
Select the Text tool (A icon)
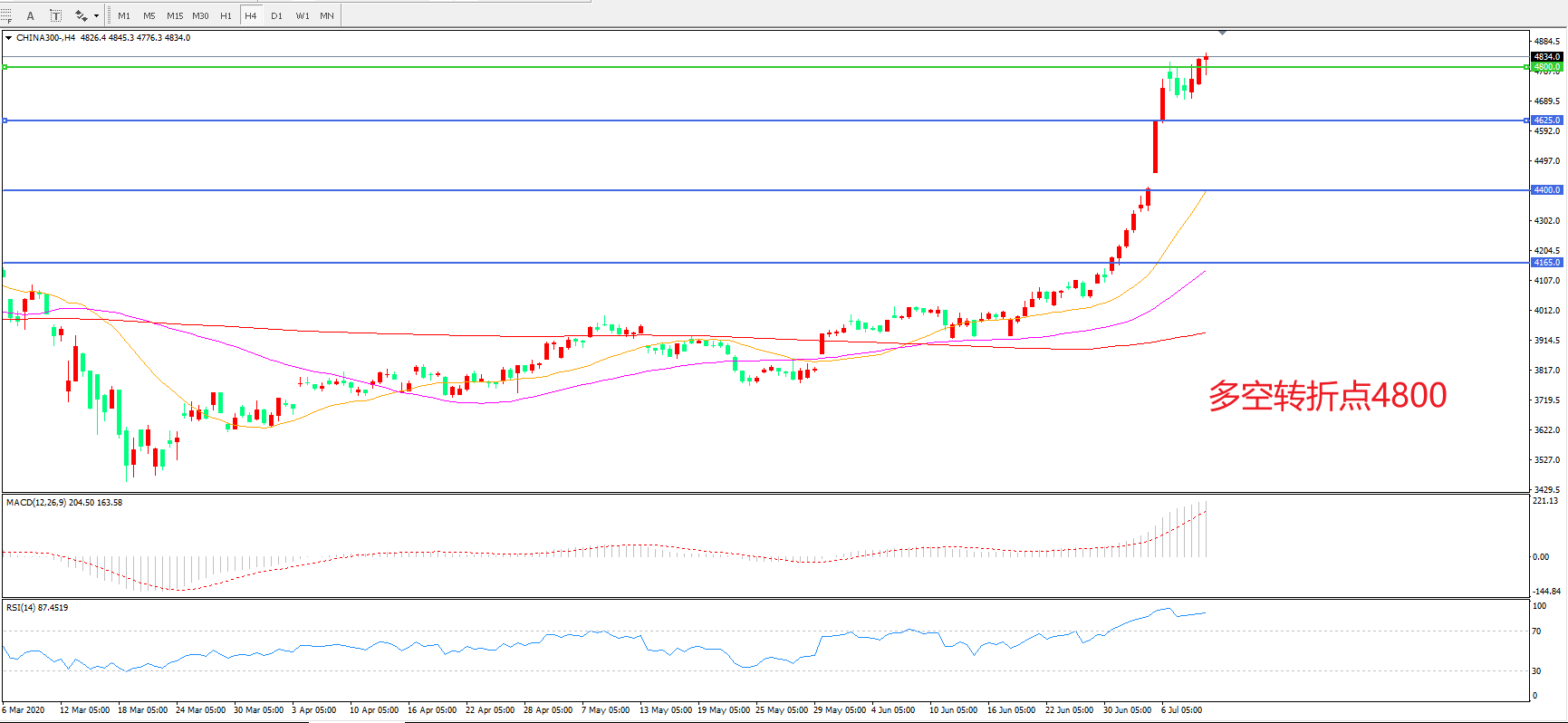(30, 15)
